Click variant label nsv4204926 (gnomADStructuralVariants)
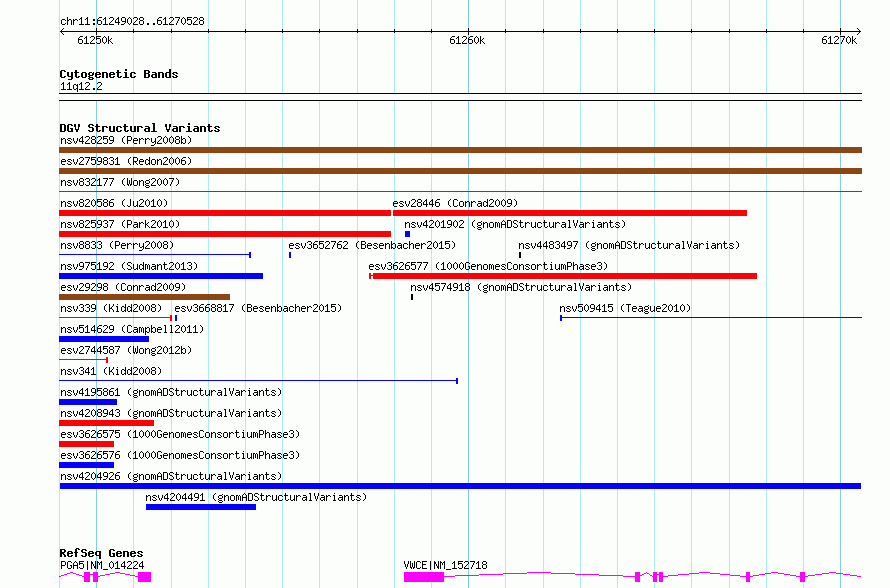 pyautogui.click(x=171, y=476)
